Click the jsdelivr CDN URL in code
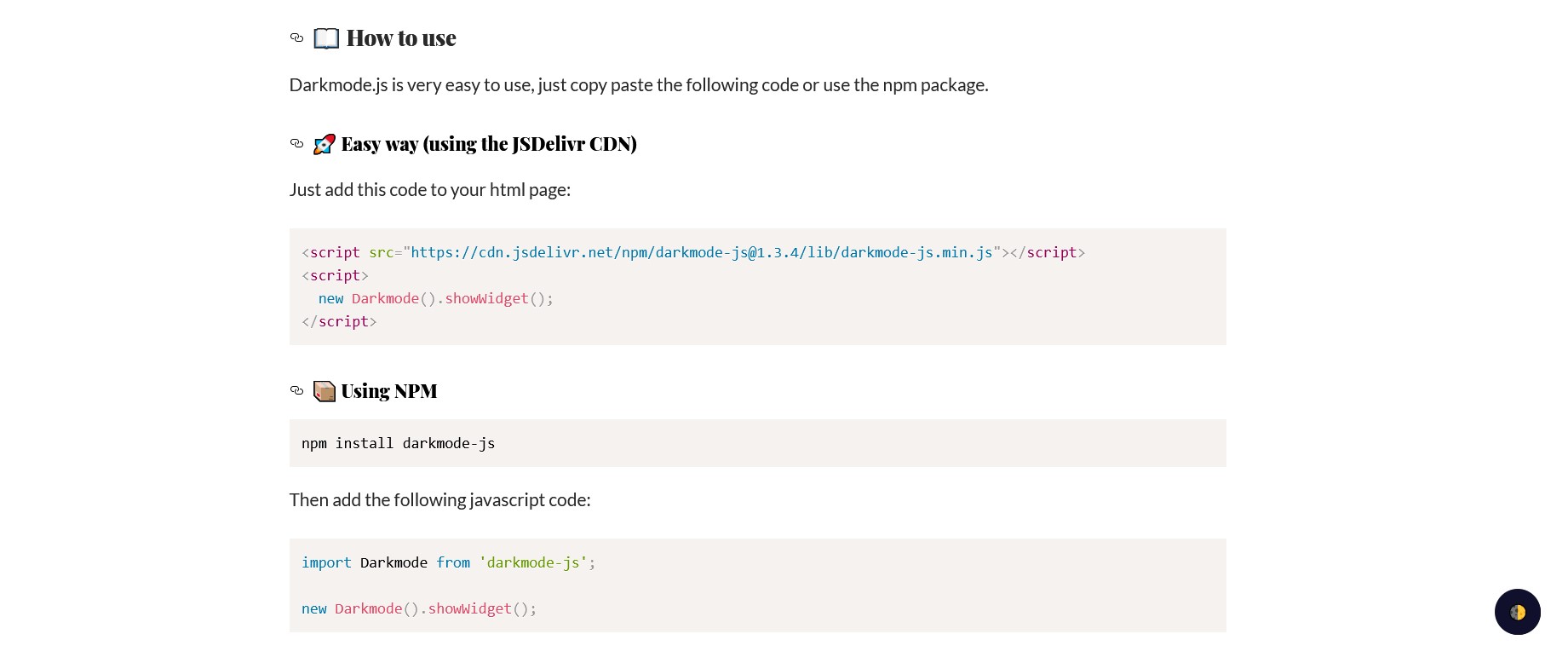 point(702,252)
